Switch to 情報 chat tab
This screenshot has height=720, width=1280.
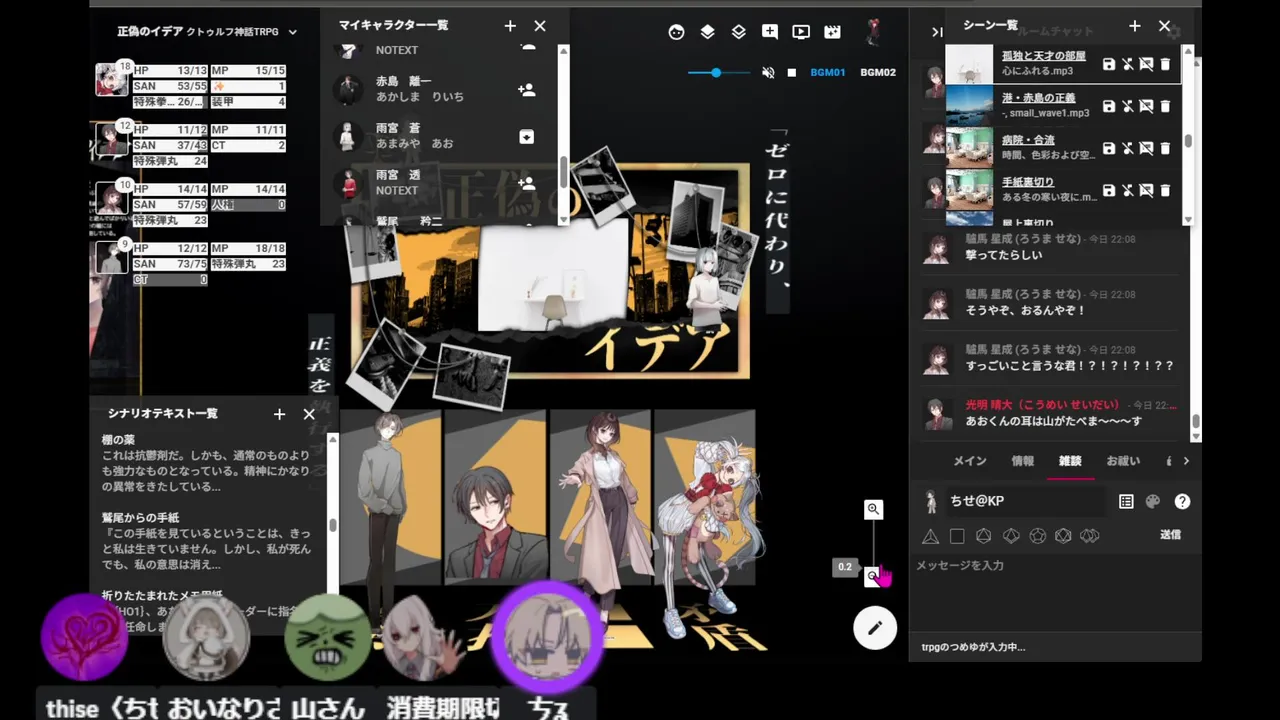[x=1023, y=461]
